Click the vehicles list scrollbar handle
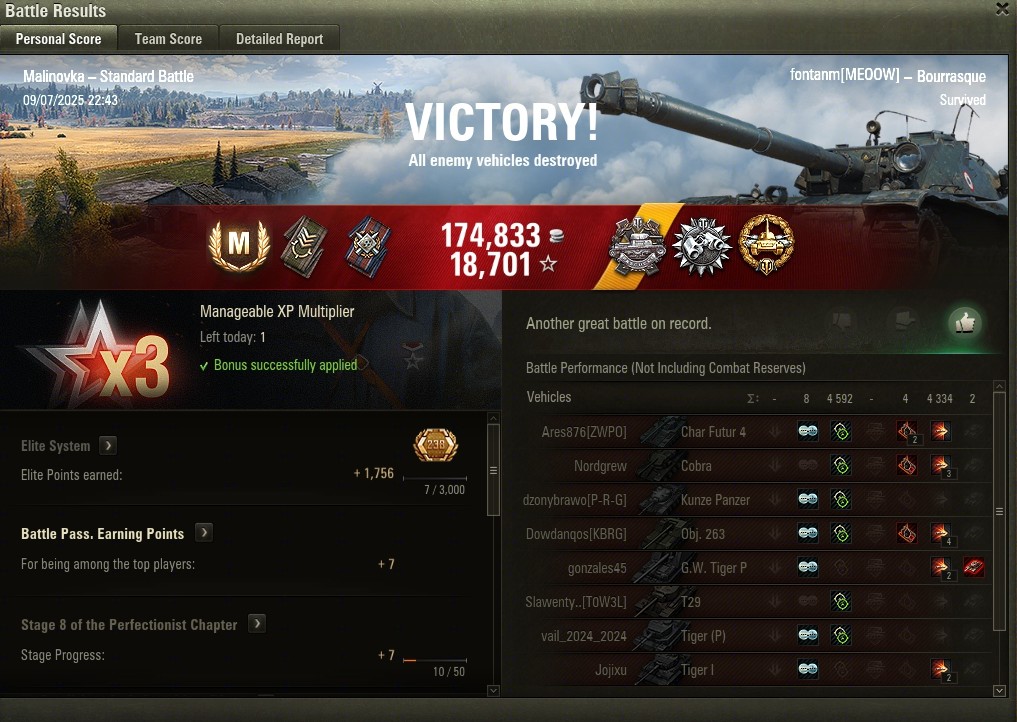Screen dimensions: 1017x722 (x=999, y=511)
